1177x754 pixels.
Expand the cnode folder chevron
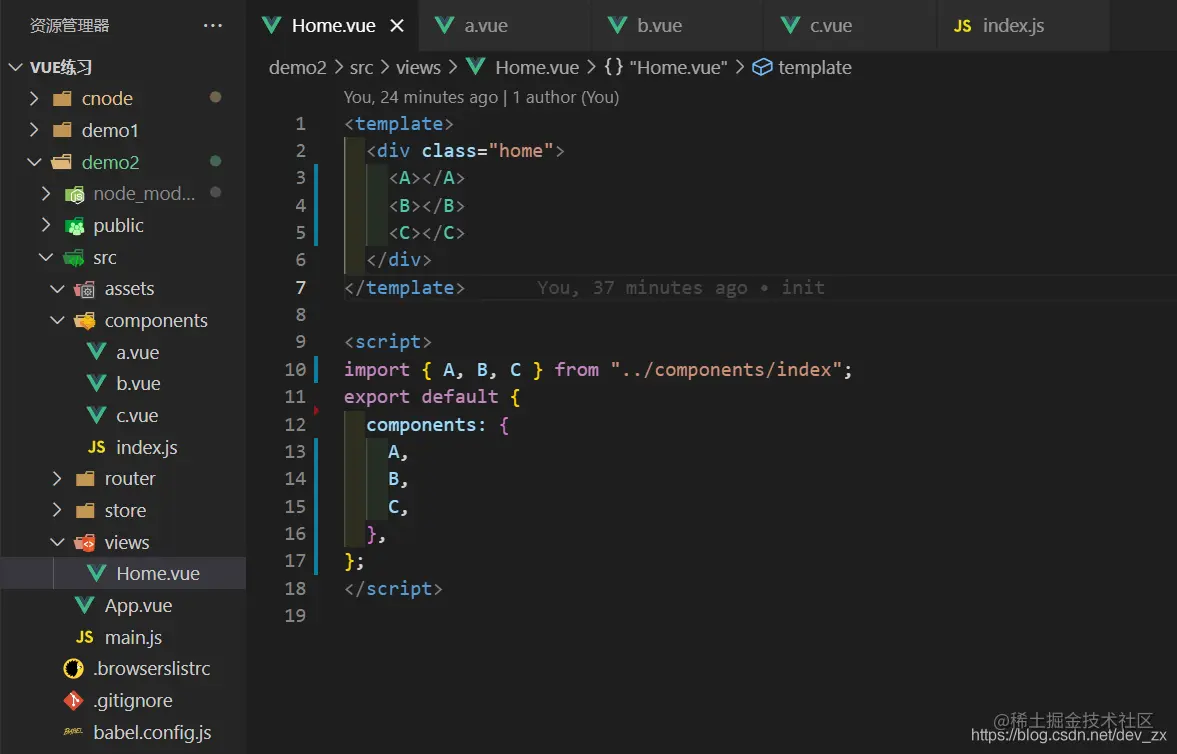(33, 98)
